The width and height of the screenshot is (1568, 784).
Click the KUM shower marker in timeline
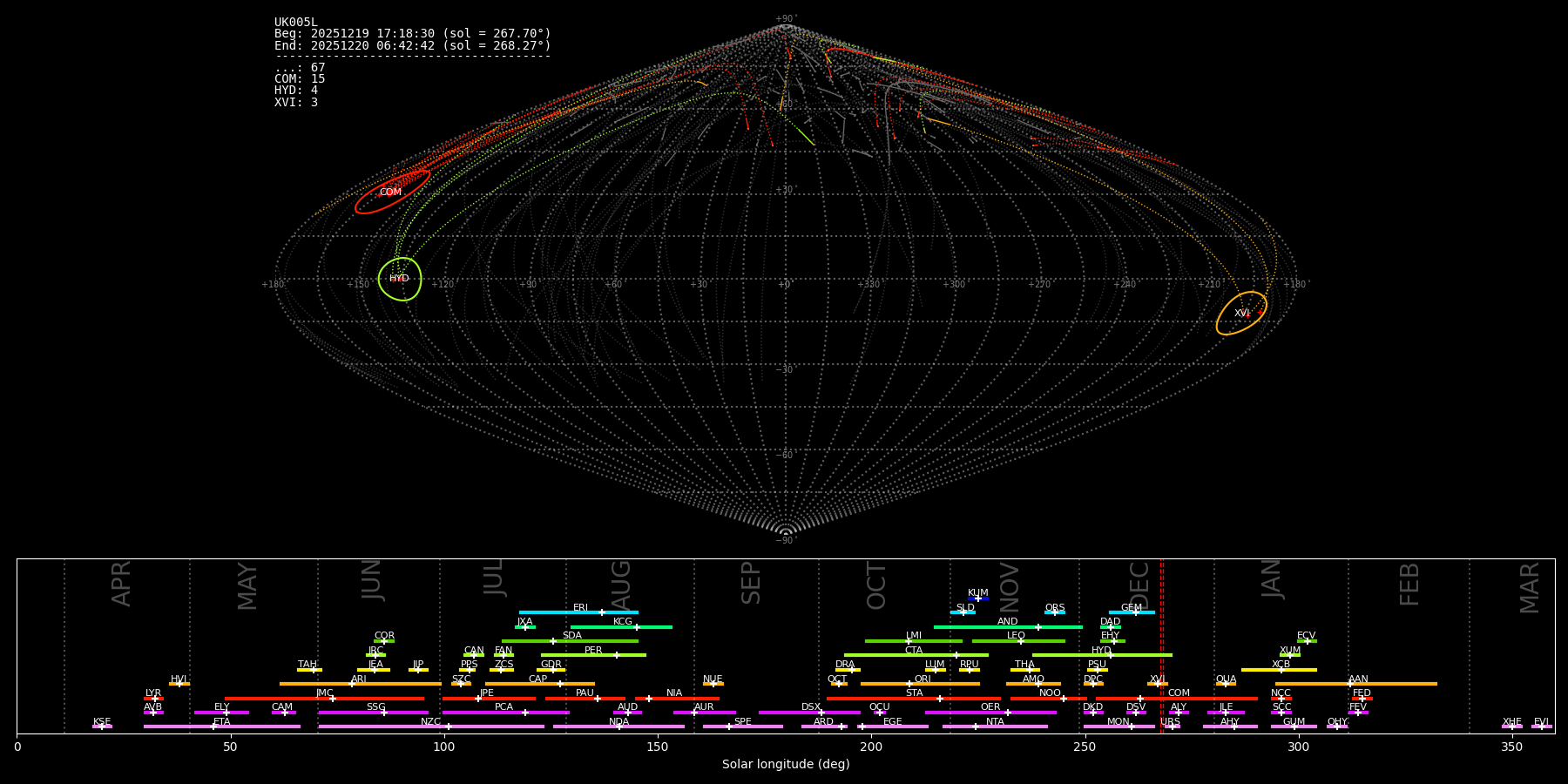[978, 598]
